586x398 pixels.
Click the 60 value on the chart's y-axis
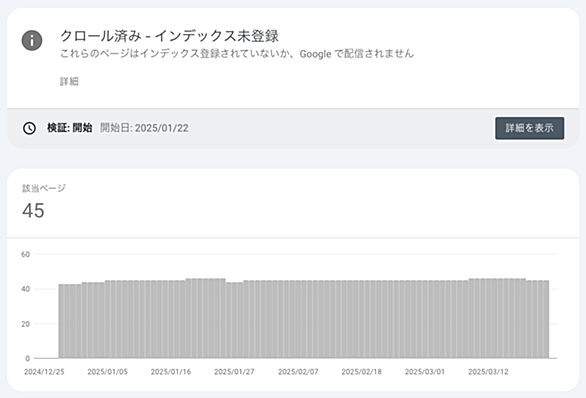(x=25, y=254)
